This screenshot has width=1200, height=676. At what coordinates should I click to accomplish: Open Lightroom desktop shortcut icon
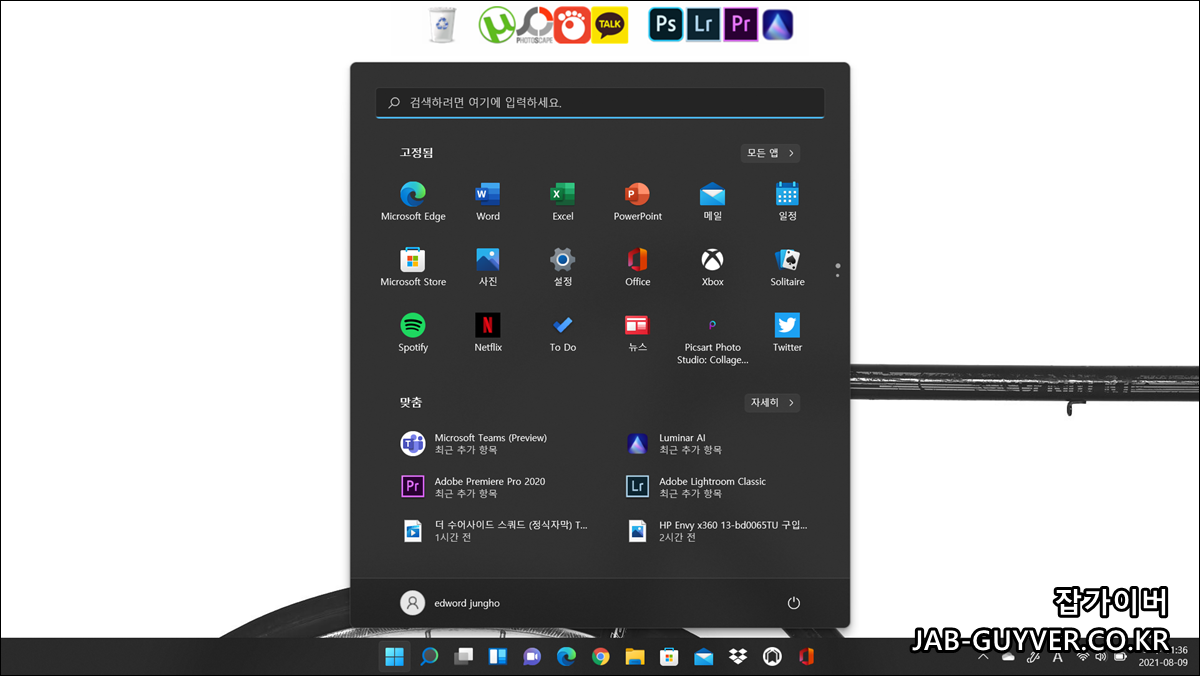703,24
